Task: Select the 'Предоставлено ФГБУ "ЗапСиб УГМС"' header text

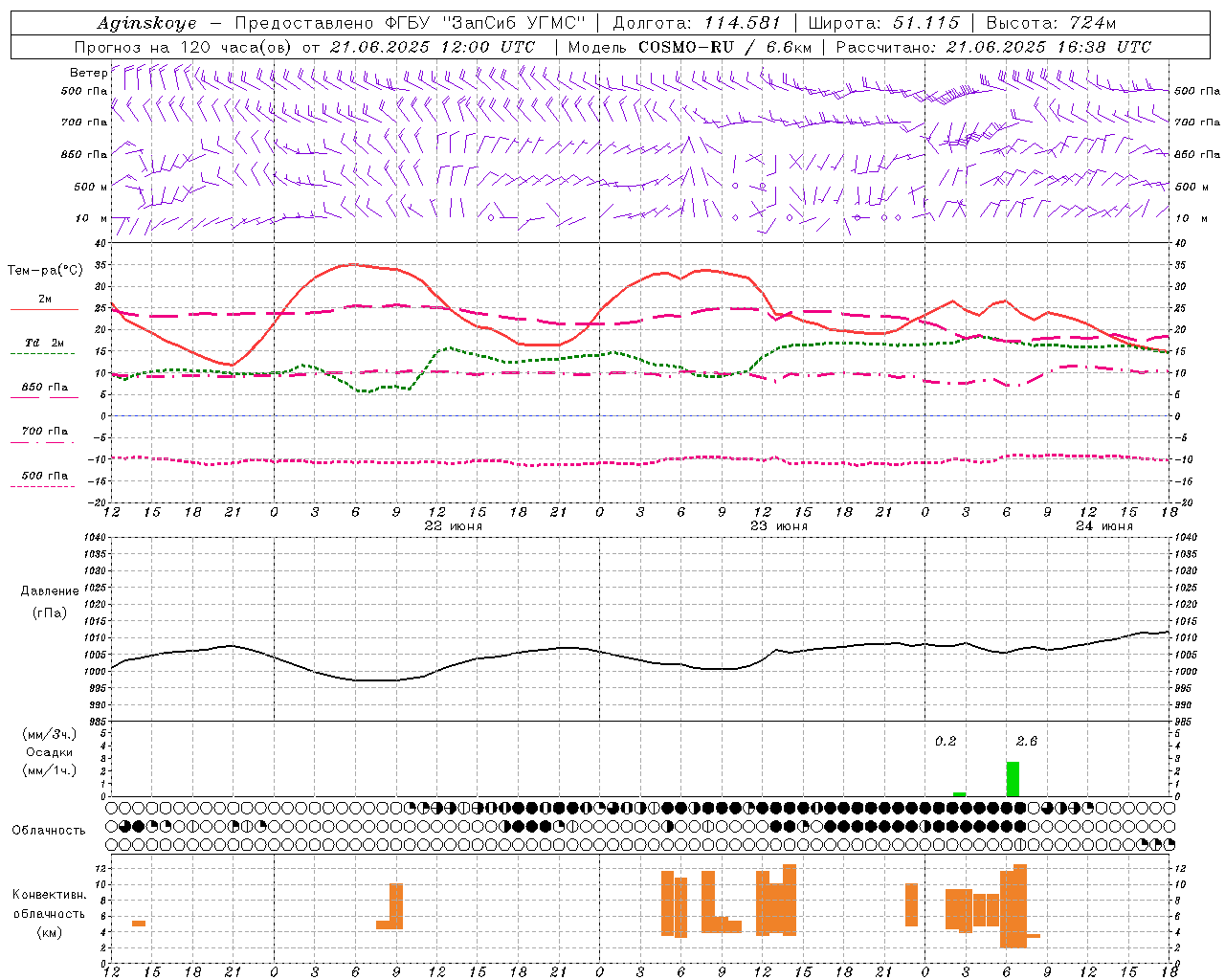Action: [x=410, y=23]
